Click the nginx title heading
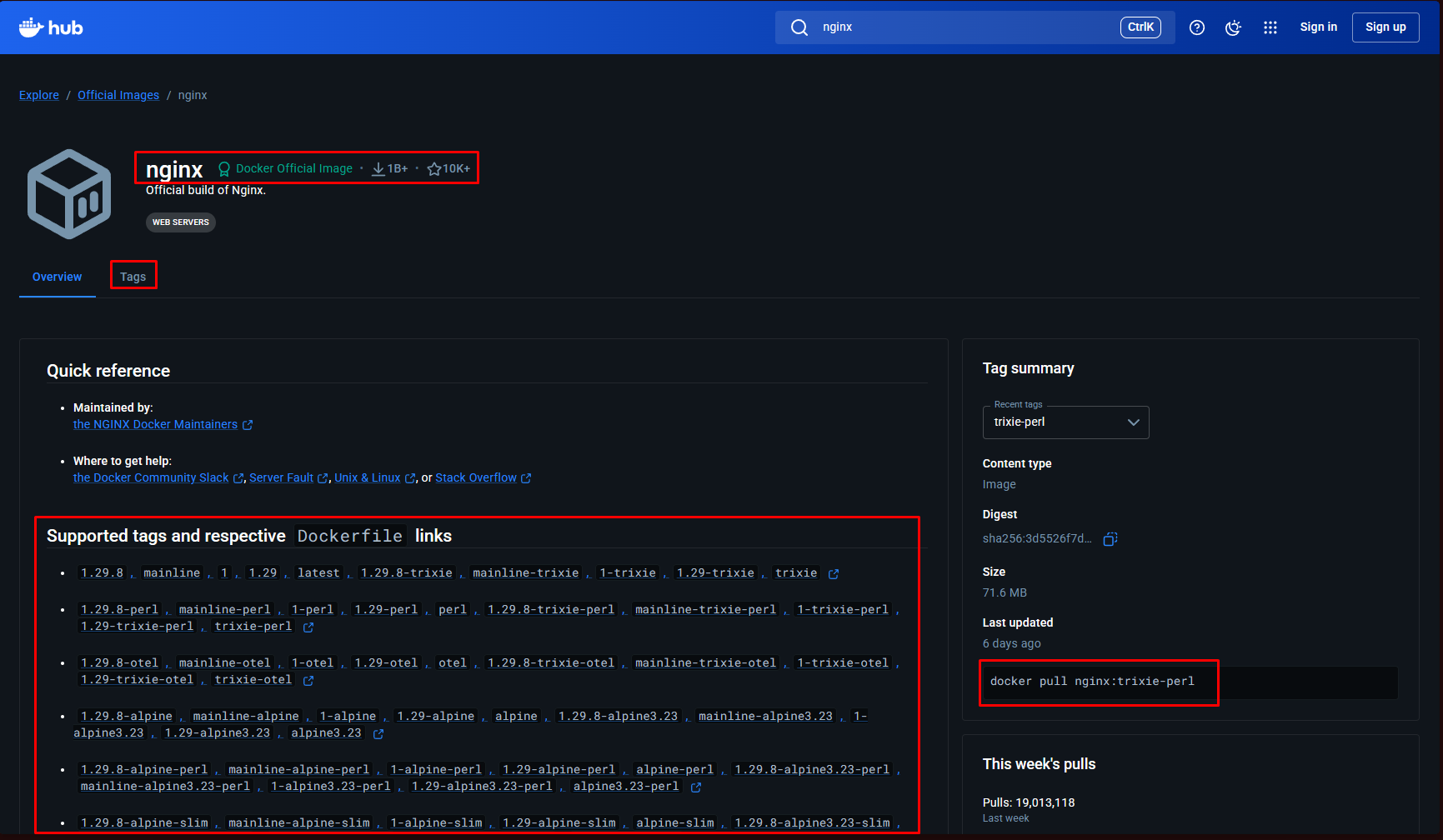This screenshot has width=1443, height=840. tap(174, 169)
